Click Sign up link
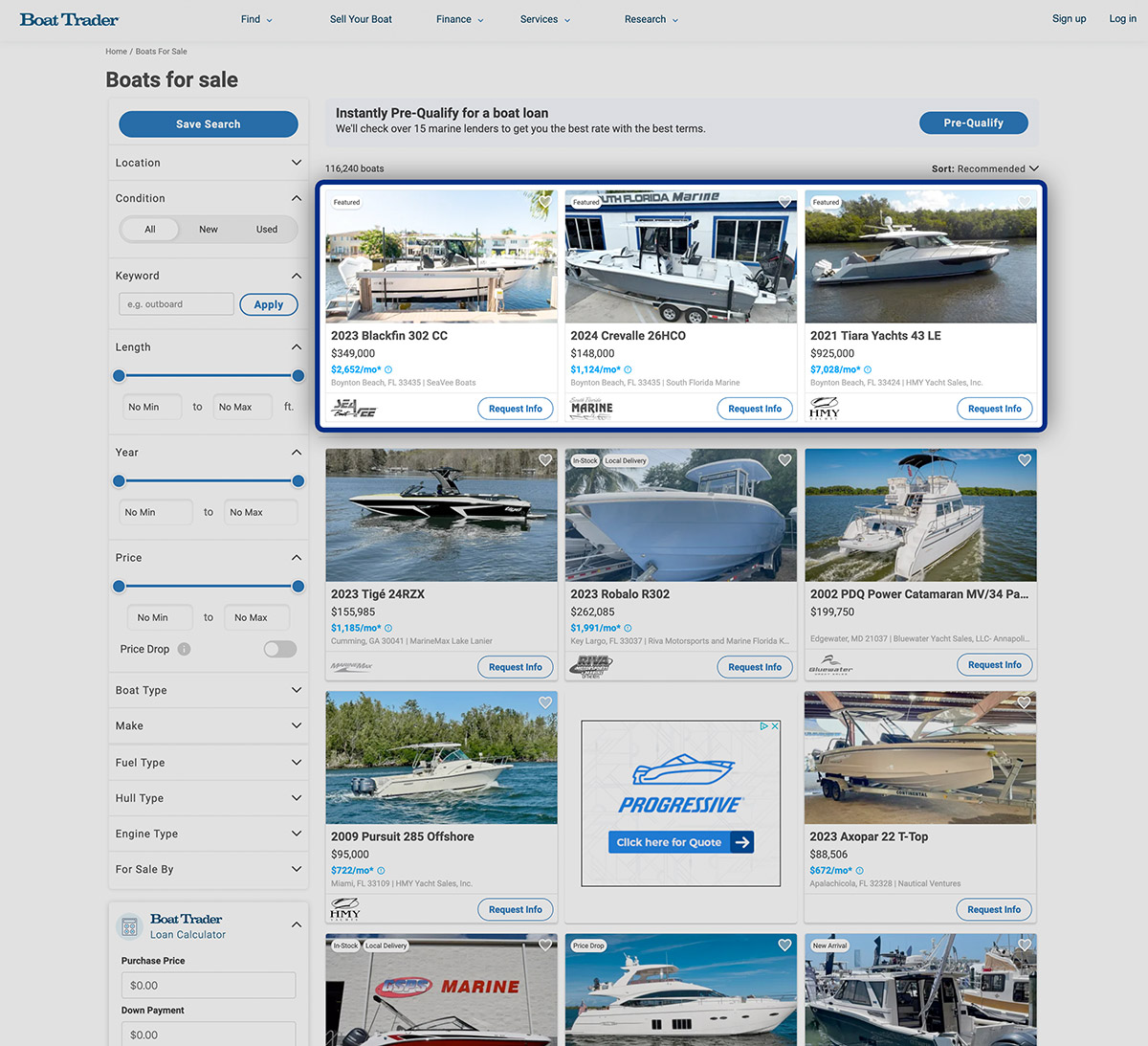Image resolution: width=1148 pixels, height=1046 pixels. click(1069, 19)
